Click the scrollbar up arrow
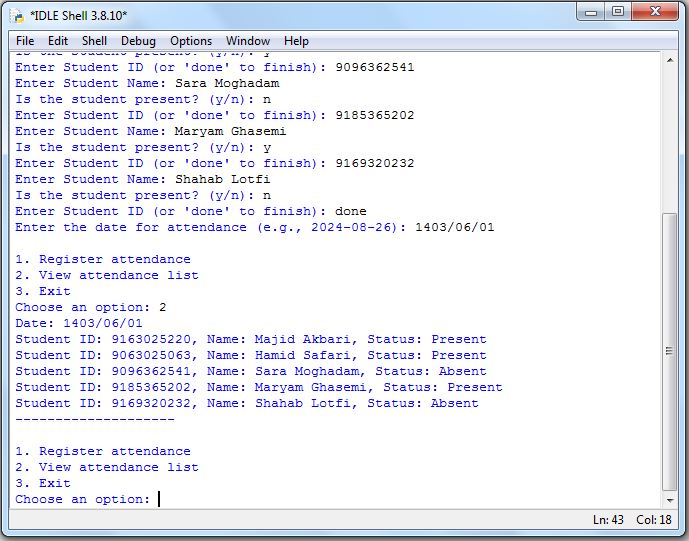689x541 pixels. 670,60
